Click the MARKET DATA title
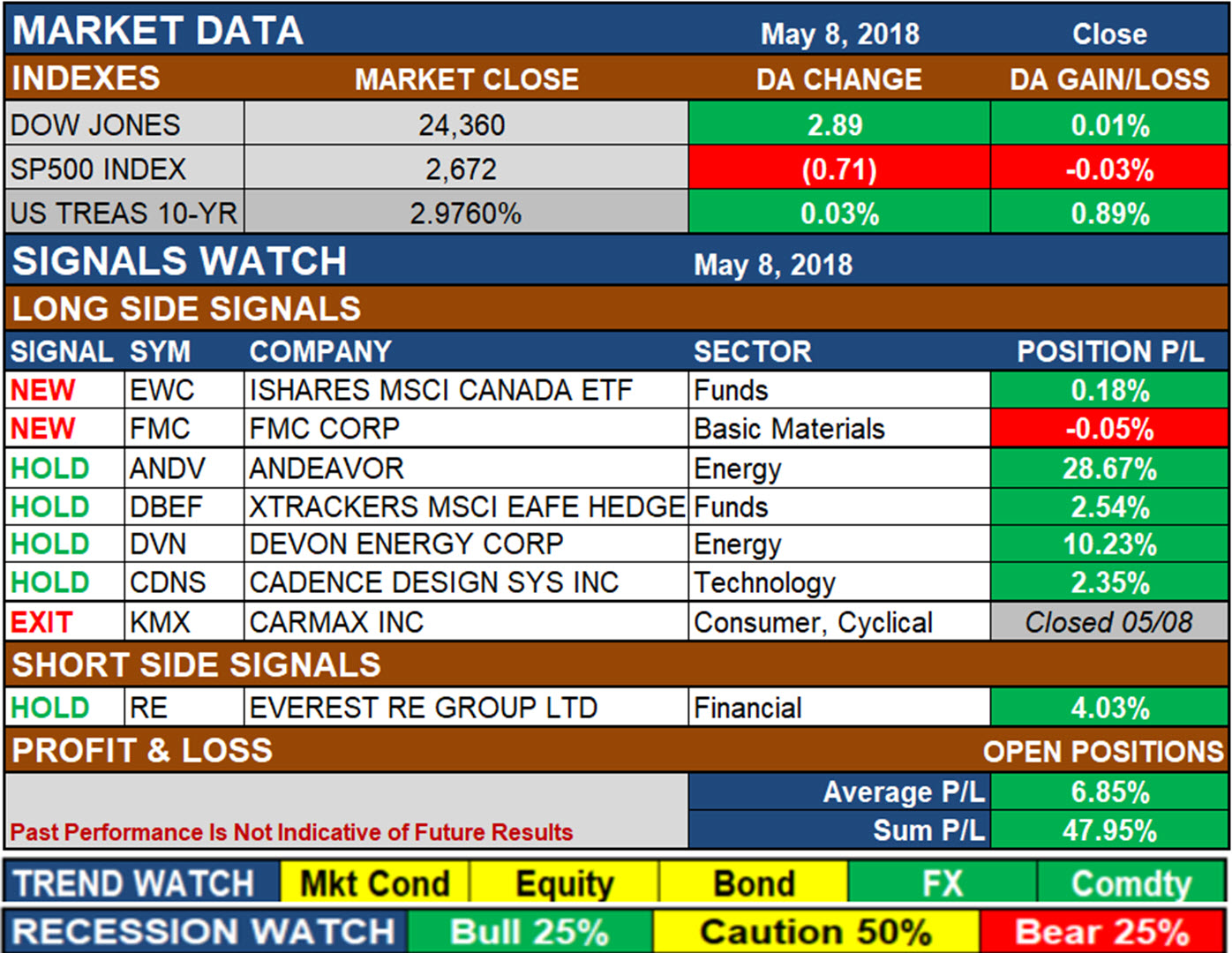 pos(158,31)
